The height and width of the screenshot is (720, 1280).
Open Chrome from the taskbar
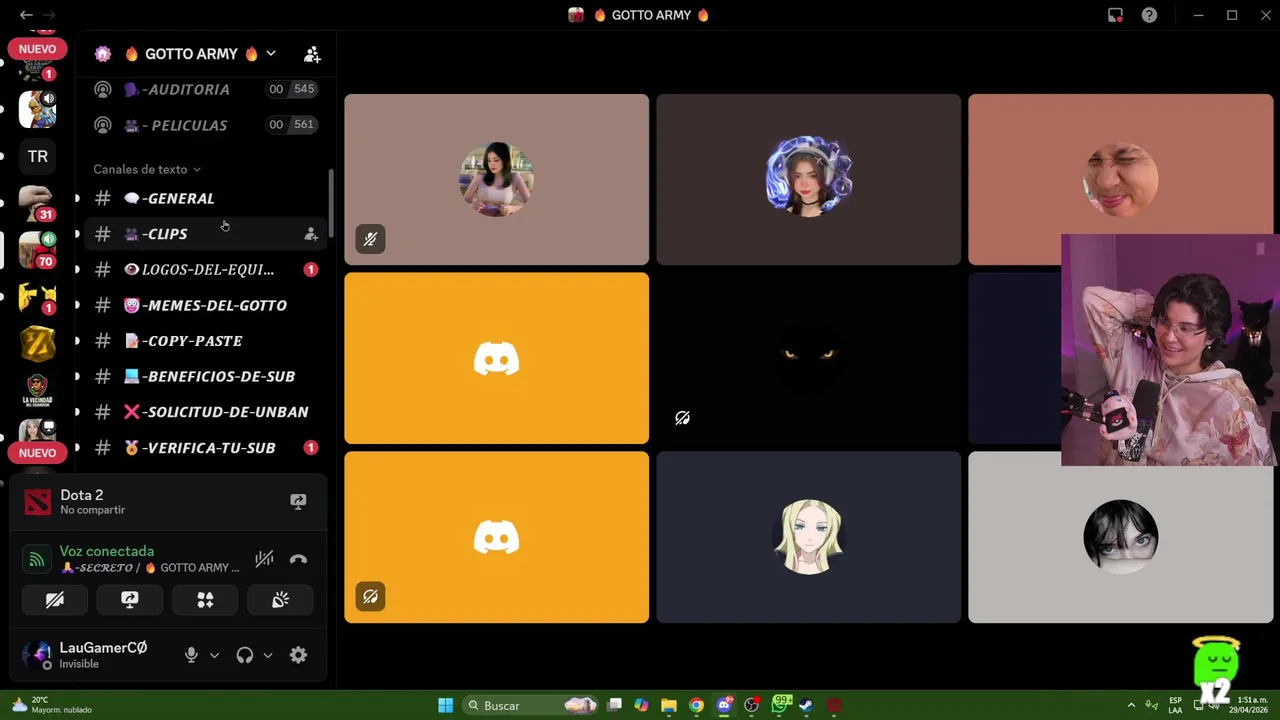tap(696, 705)
